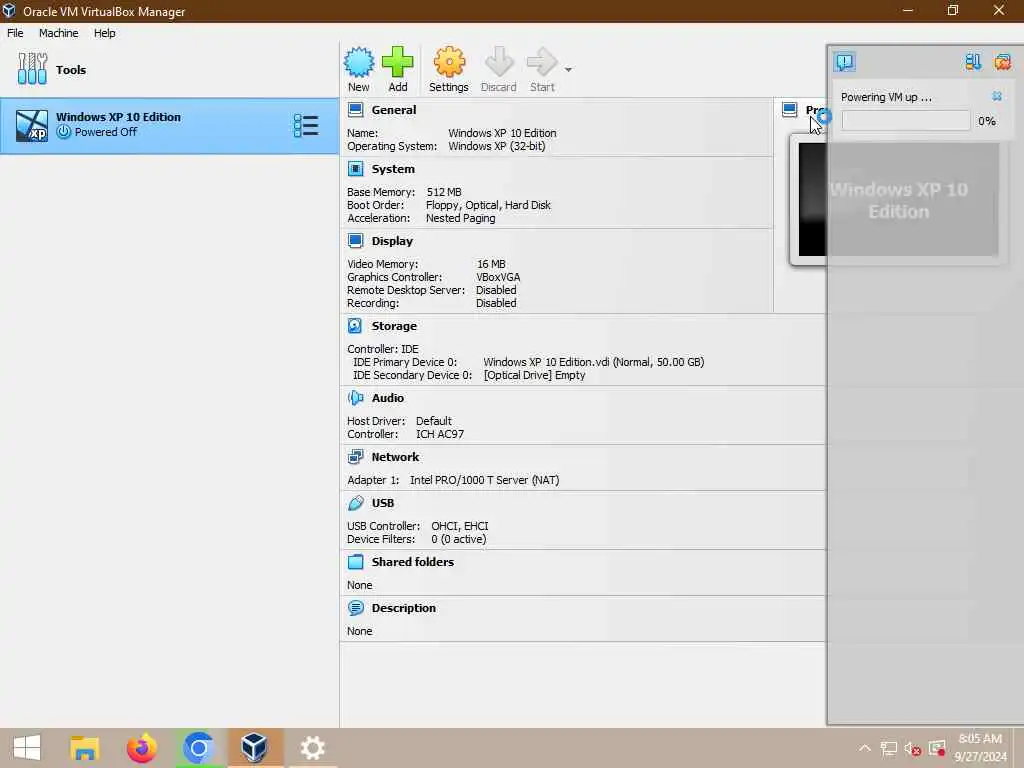Click the Description section speech bubble icon
Screen dimensions: 1024x768
355,608
